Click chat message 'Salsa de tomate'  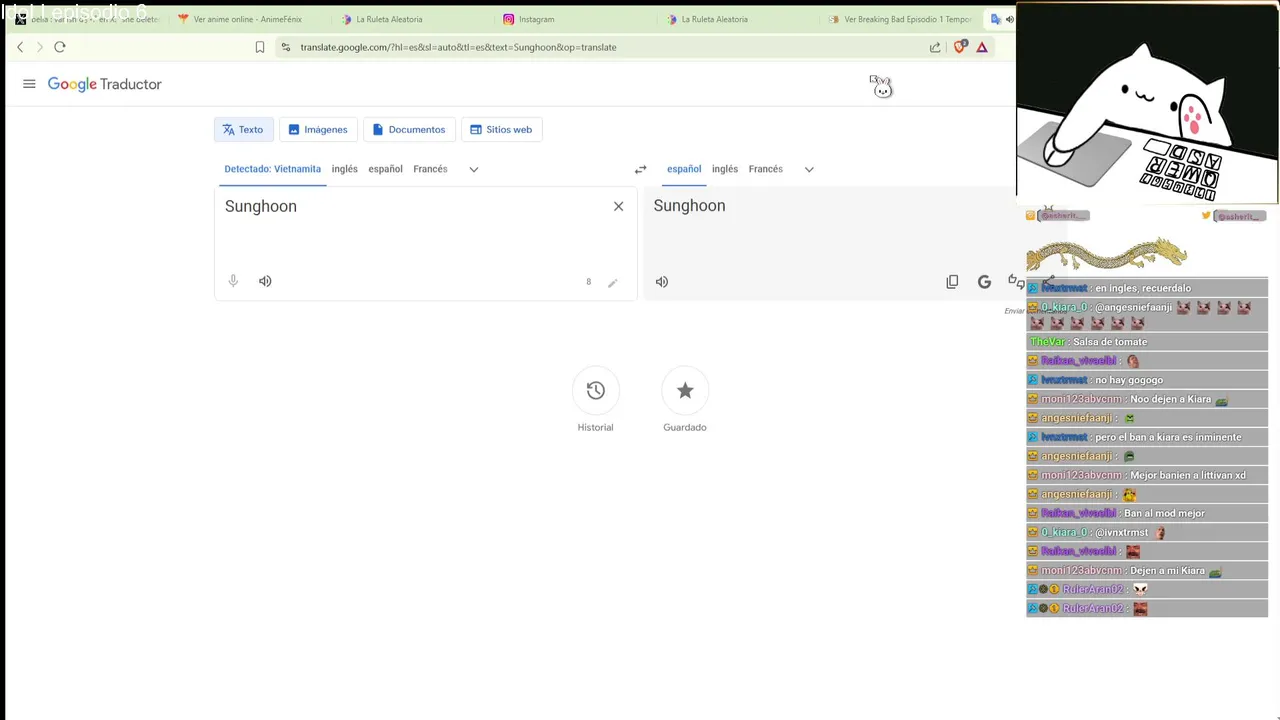[x=1110, y=342]
